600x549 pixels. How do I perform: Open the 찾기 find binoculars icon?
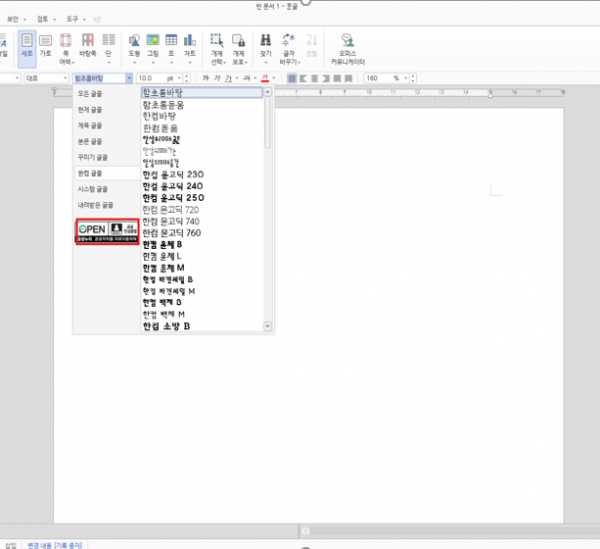(x=266, y=49)
